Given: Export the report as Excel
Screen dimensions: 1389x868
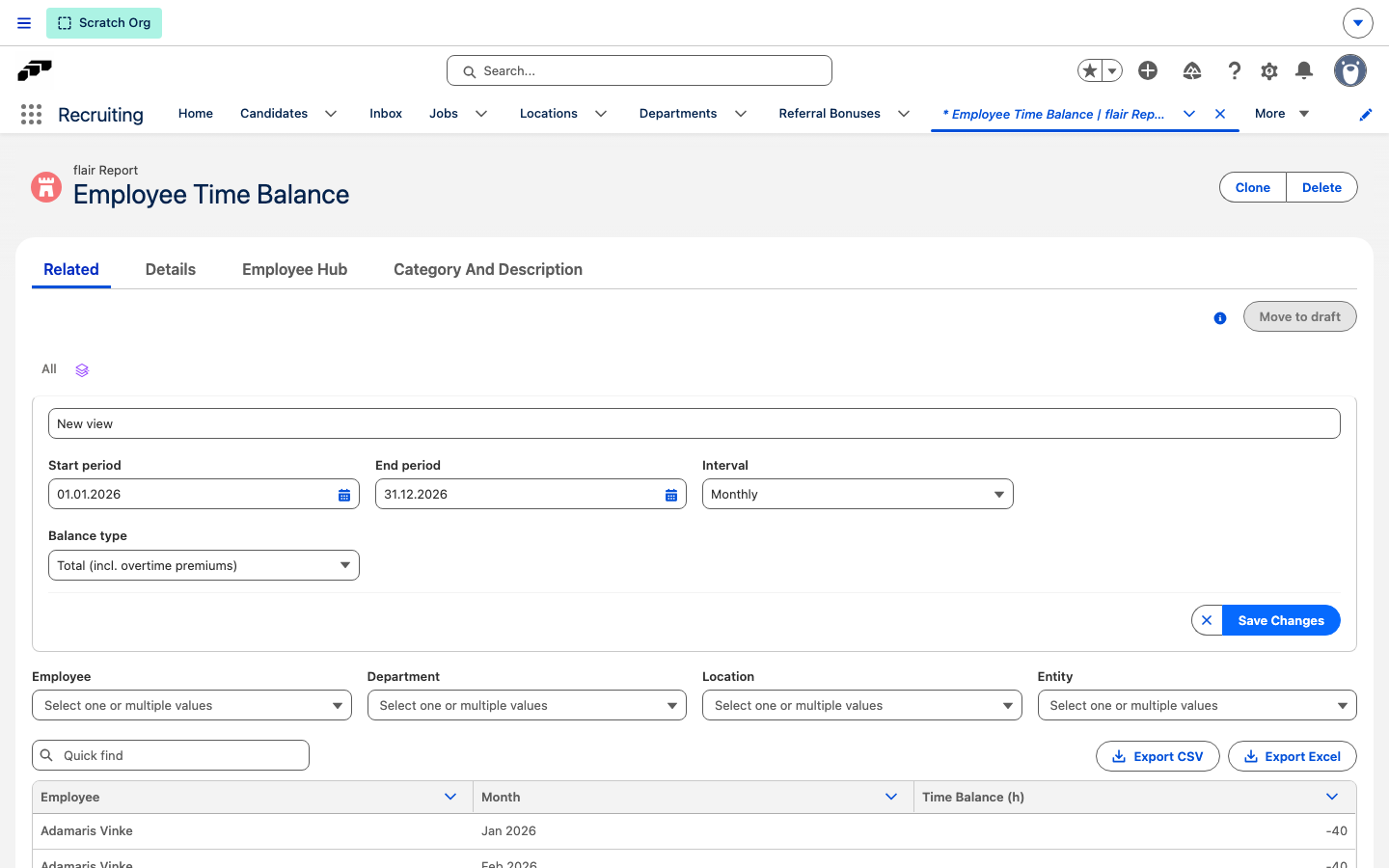Looking at the screenshot, I should pyautogui.click(x=1293, y=756).
